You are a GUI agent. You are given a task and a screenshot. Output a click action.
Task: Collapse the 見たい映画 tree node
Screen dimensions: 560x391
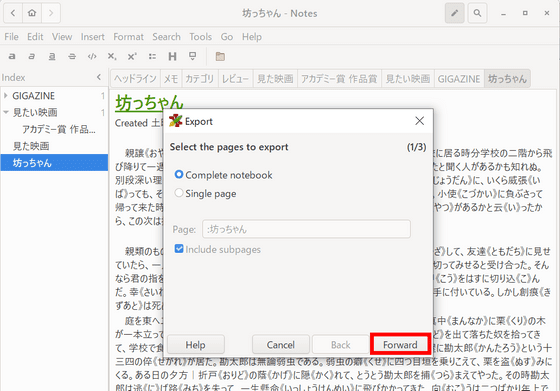[6, 112]
